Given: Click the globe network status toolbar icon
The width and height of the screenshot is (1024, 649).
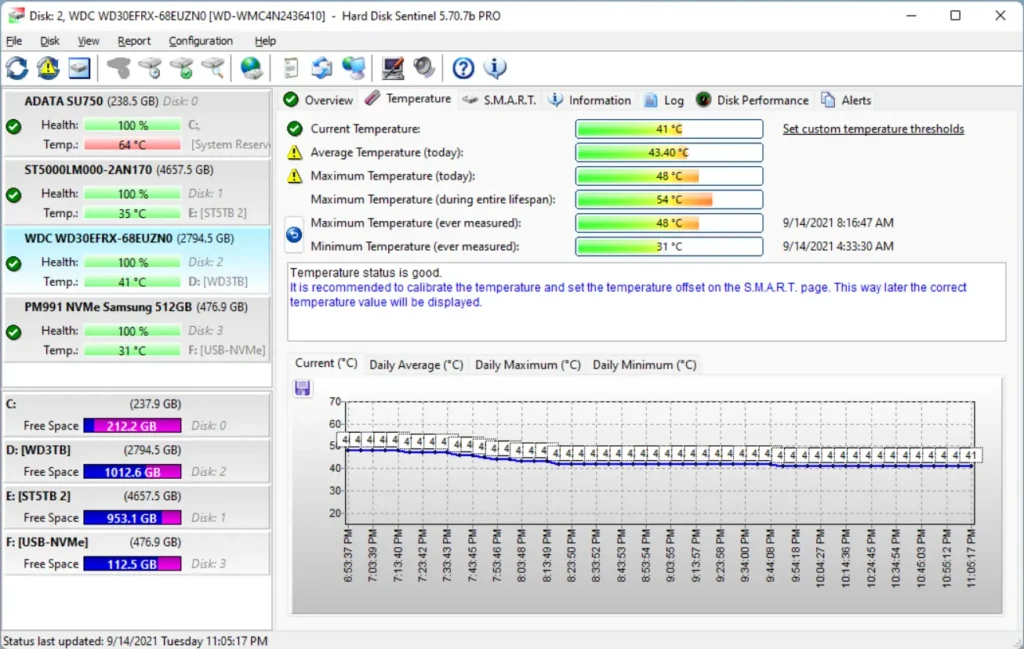Looking at the screenshot, I should click(250, 68).
